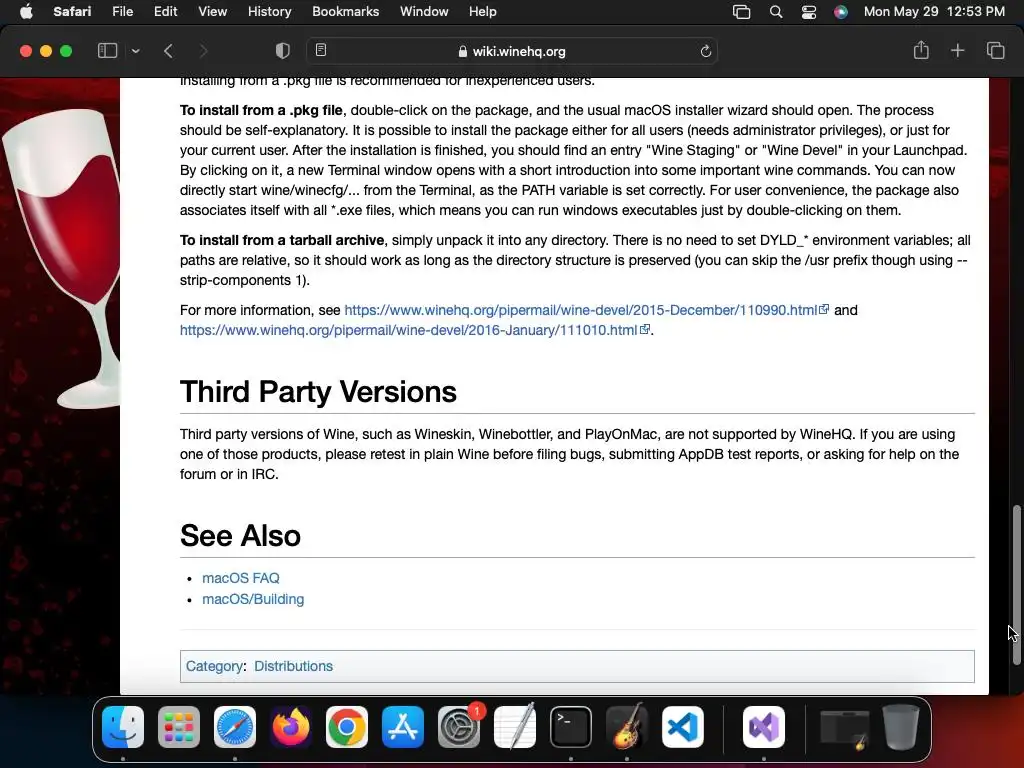Open the Category link

214,666
